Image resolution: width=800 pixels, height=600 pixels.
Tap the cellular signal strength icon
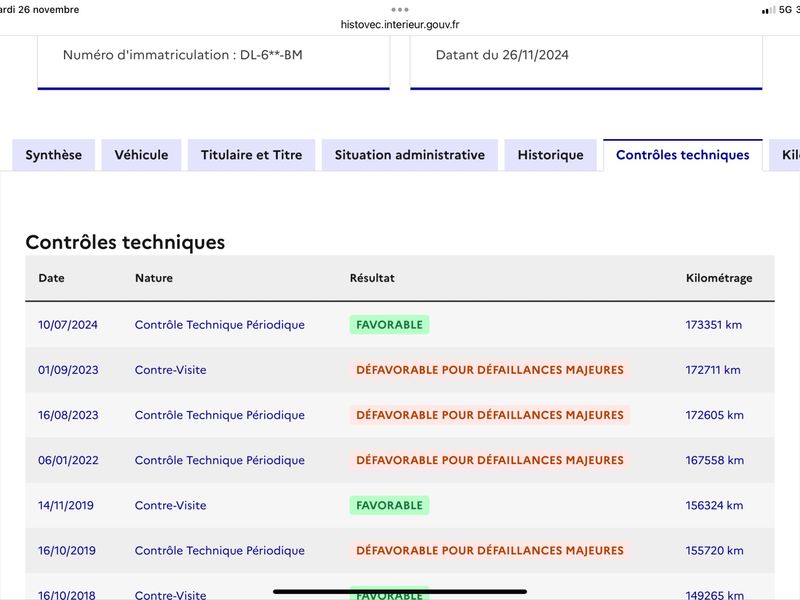pyautogui.click(x=768, y=10)
